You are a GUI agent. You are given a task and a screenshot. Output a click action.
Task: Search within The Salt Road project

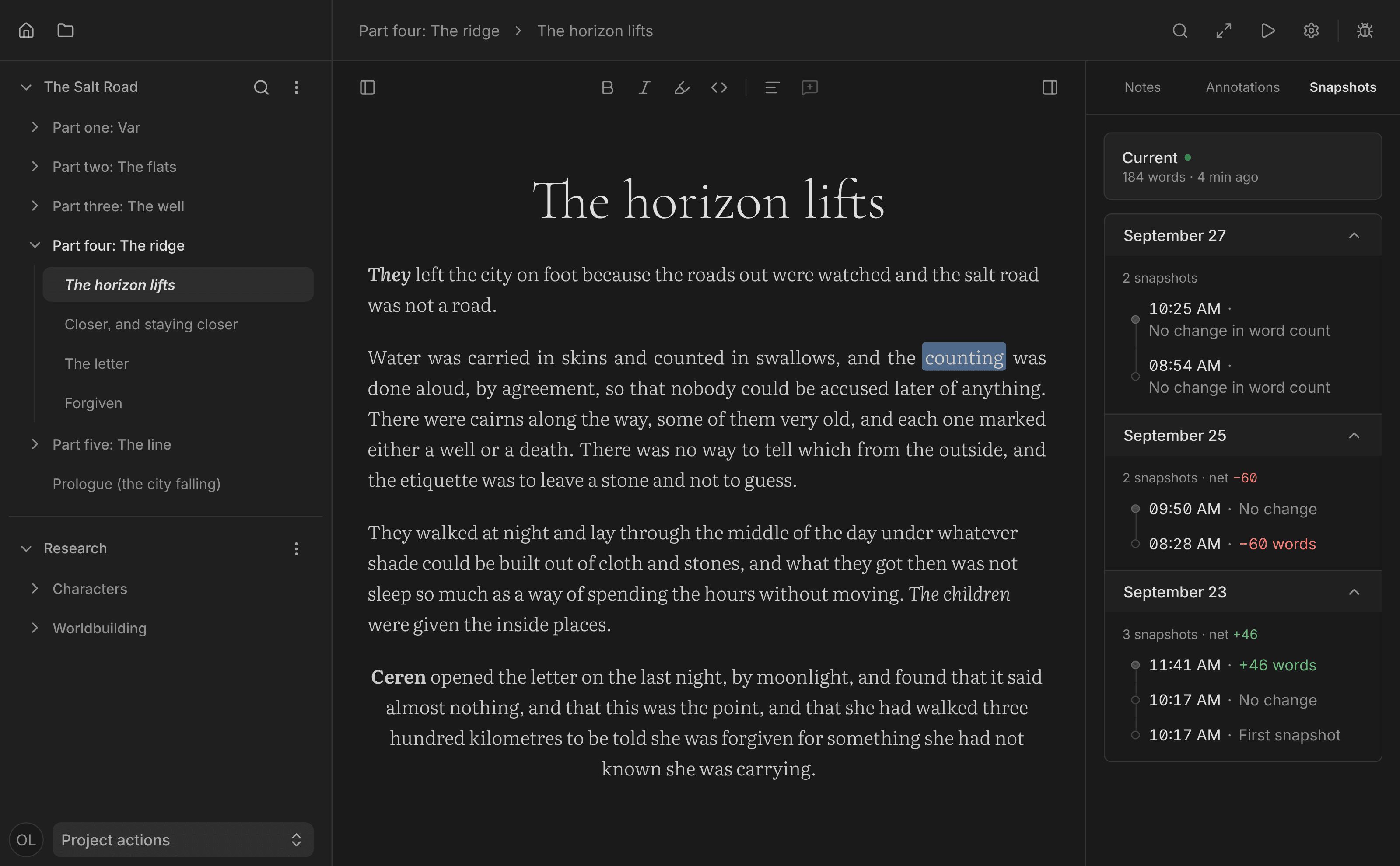(261, 87)
